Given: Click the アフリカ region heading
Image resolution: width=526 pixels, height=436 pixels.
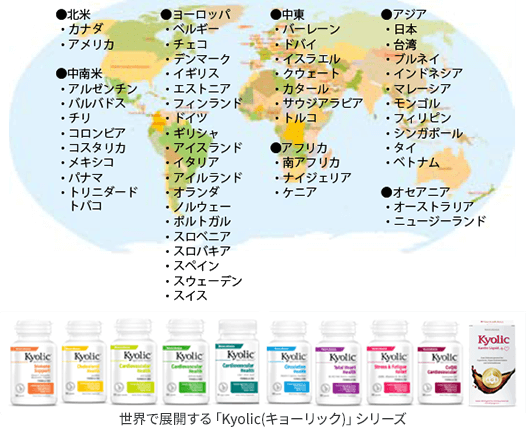Looking at the screenshot, I should pos(299,148).
